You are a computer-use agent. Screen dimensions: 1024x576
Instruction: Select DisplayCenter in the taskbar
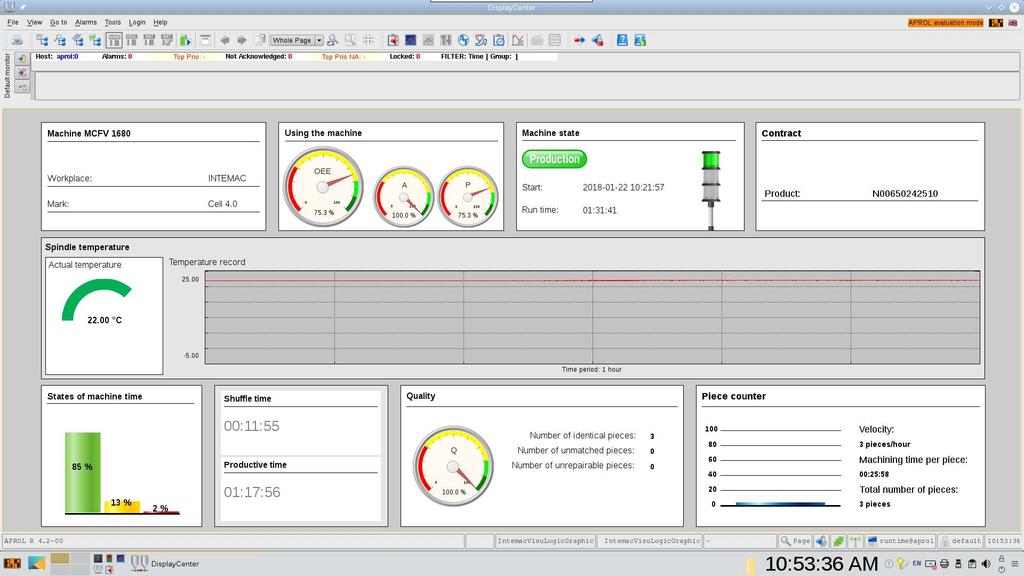tap(166, 564)
